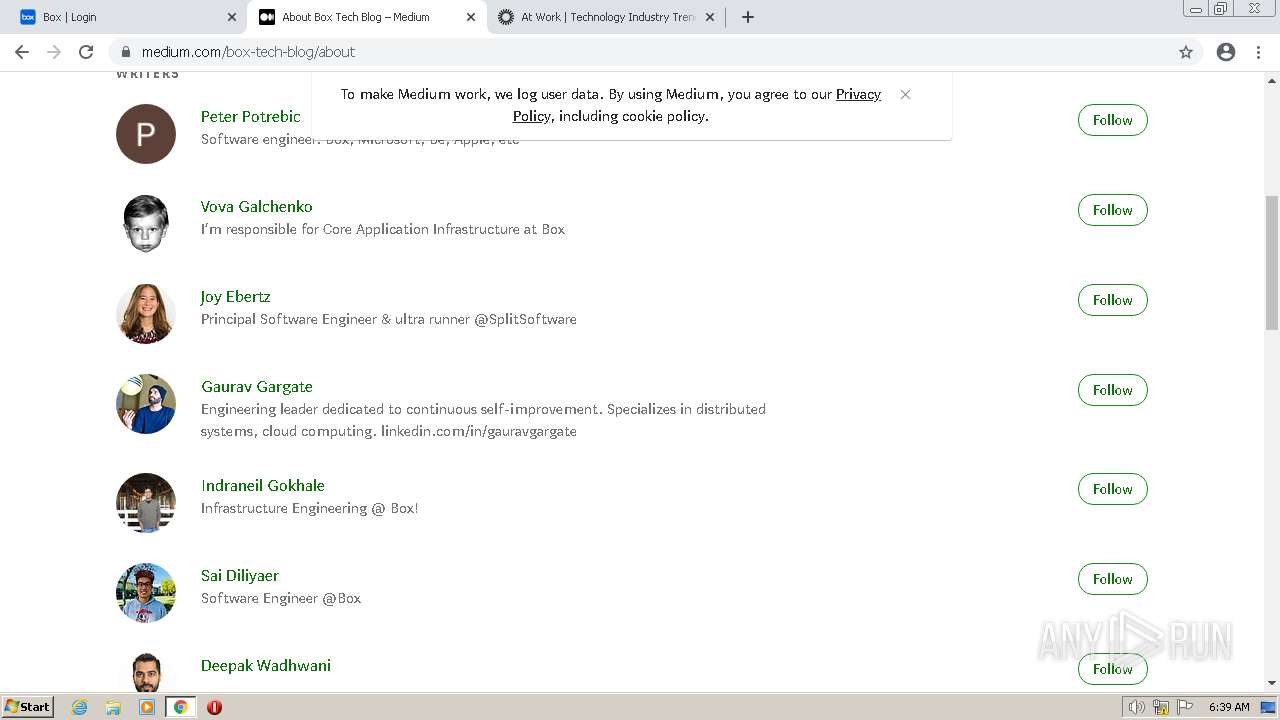
Task: Open the Action Center flag icon
Action: pyautogui.click(x=1185, y=707)
